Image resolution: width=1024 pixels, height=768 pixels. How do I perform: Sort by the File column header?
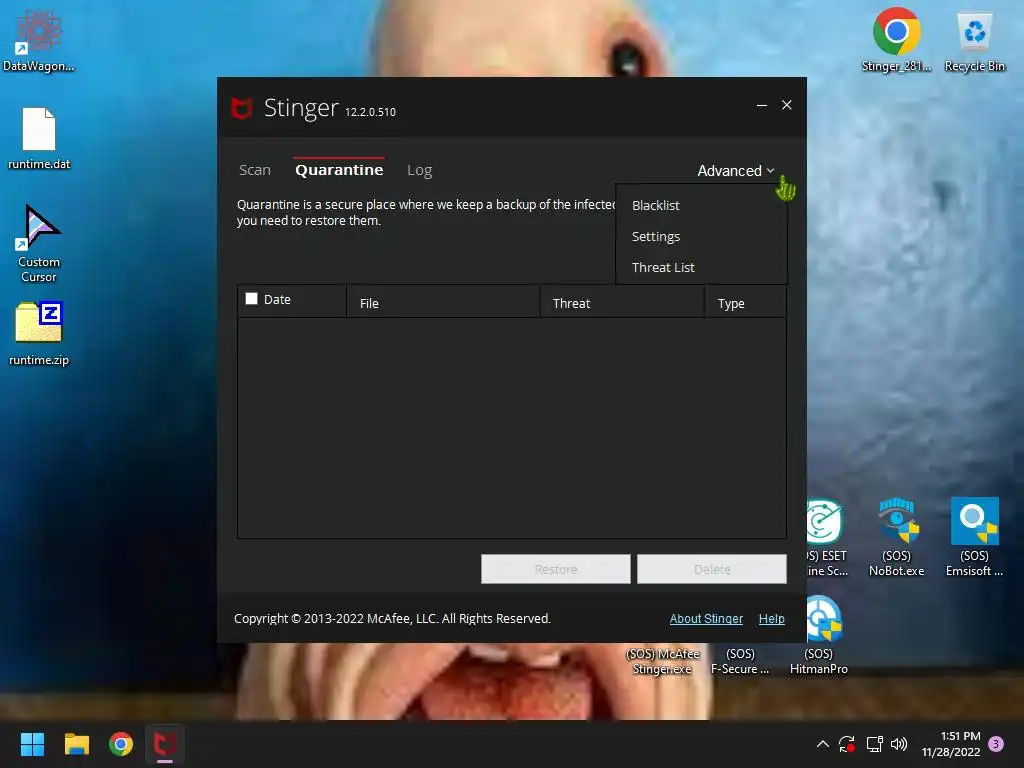tap(443, 302)
